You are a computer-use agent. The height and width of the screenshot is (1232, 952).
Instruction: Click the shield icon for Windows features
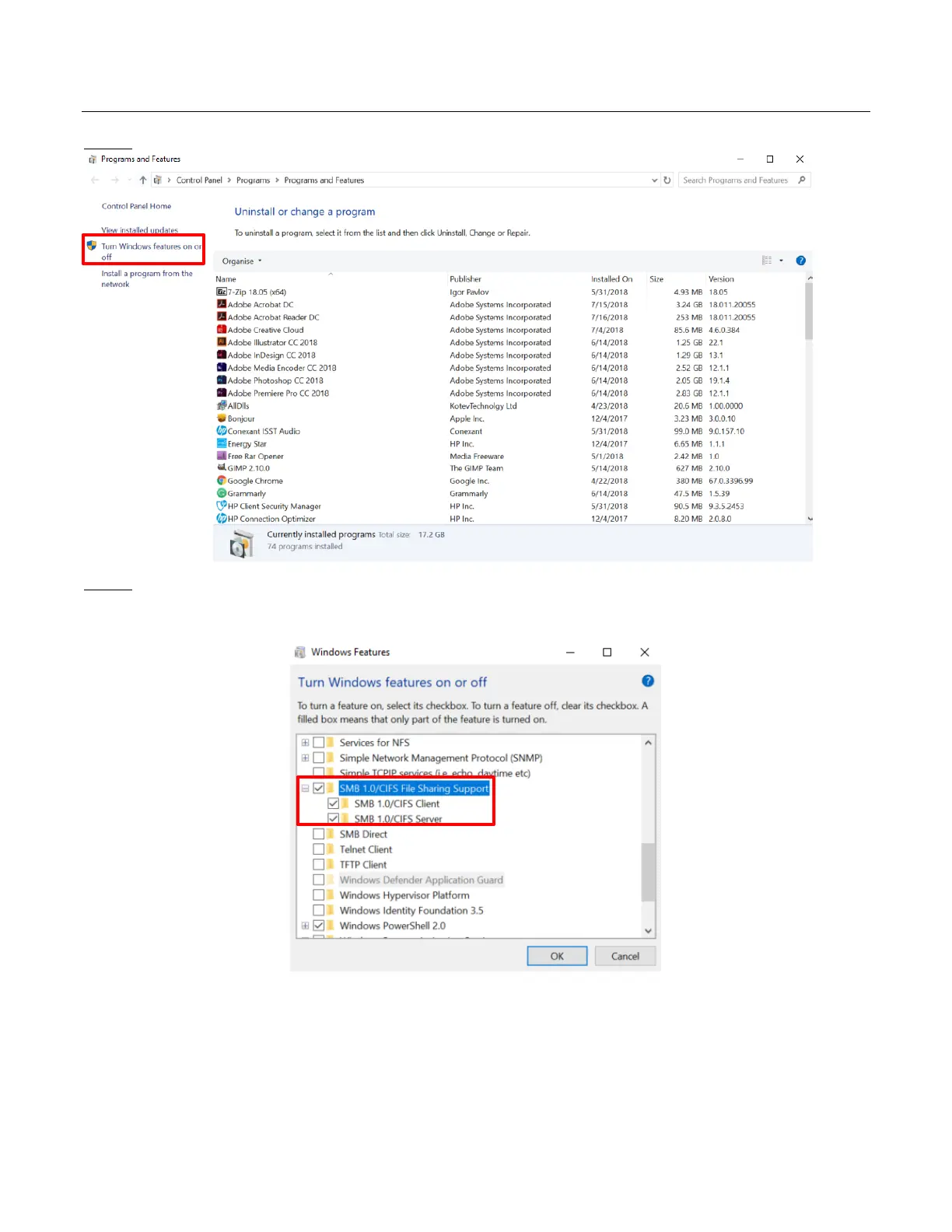tap(92, 246)
